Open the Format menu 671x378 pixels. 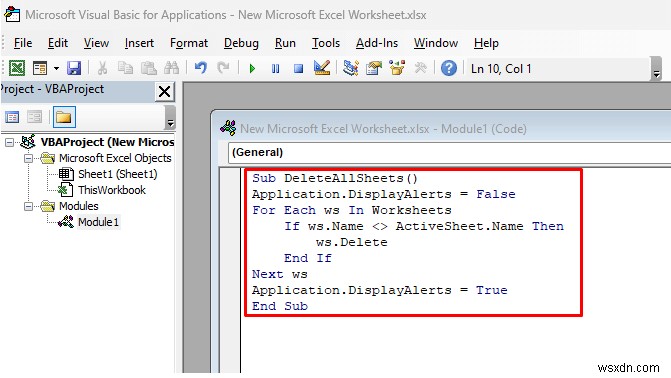coord(189,43)
